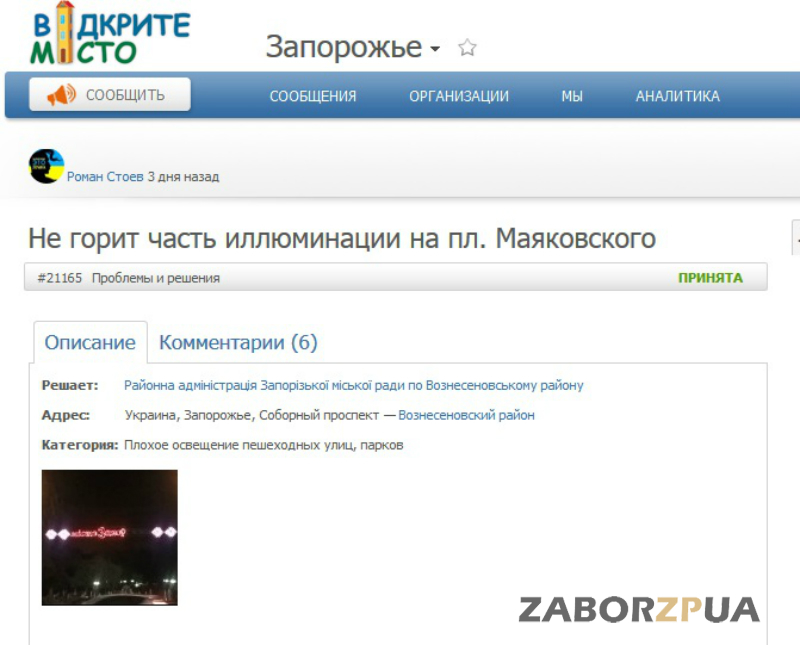Viewport: 800px width, 645px height.
Task: Switch to the Комментарии (6) tab
Action: [x=238, y=343]
